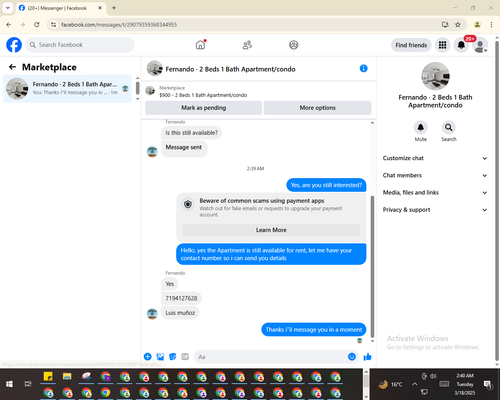Open the Facebook Home icon

[x=200, y=45]
